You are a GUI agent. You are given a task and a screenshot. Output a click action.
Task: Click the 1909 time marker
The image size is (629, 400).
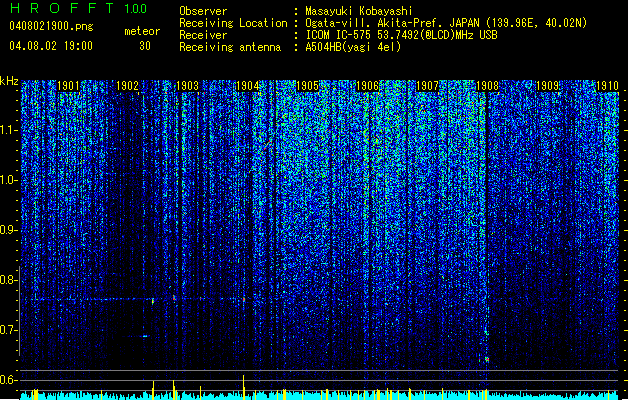point(547,86)
